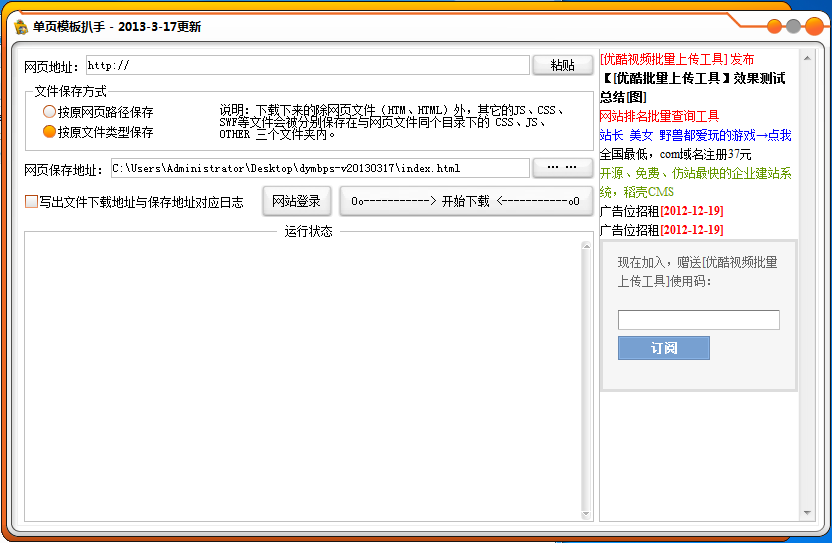
Task: Open 站长 美女 野兽都爱玩的游戏 link
Action: [x=696, y=135]
